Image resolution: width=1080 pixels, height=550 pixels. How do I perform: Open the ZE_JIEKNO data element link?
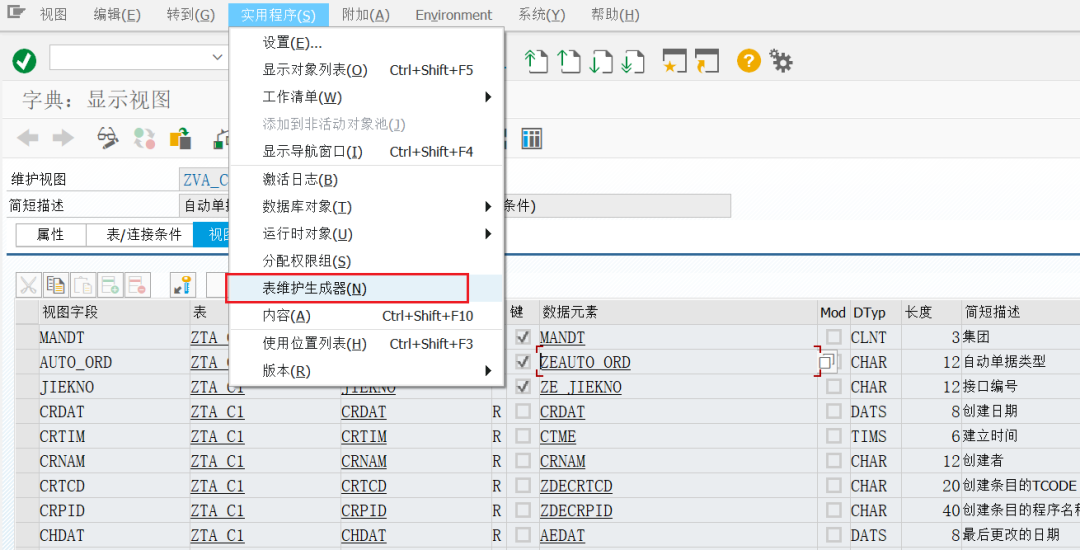pos(581,387)
